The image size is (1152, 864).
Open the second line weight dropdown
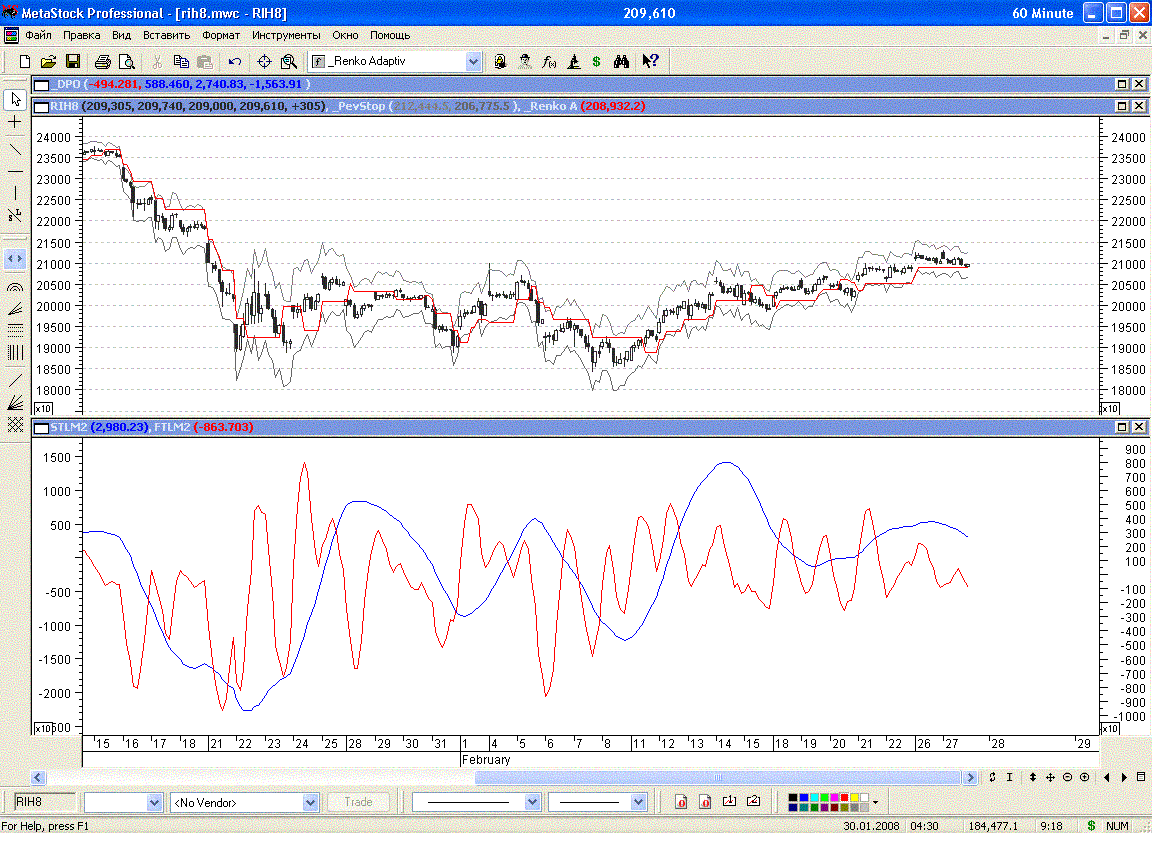coord(638,802)
